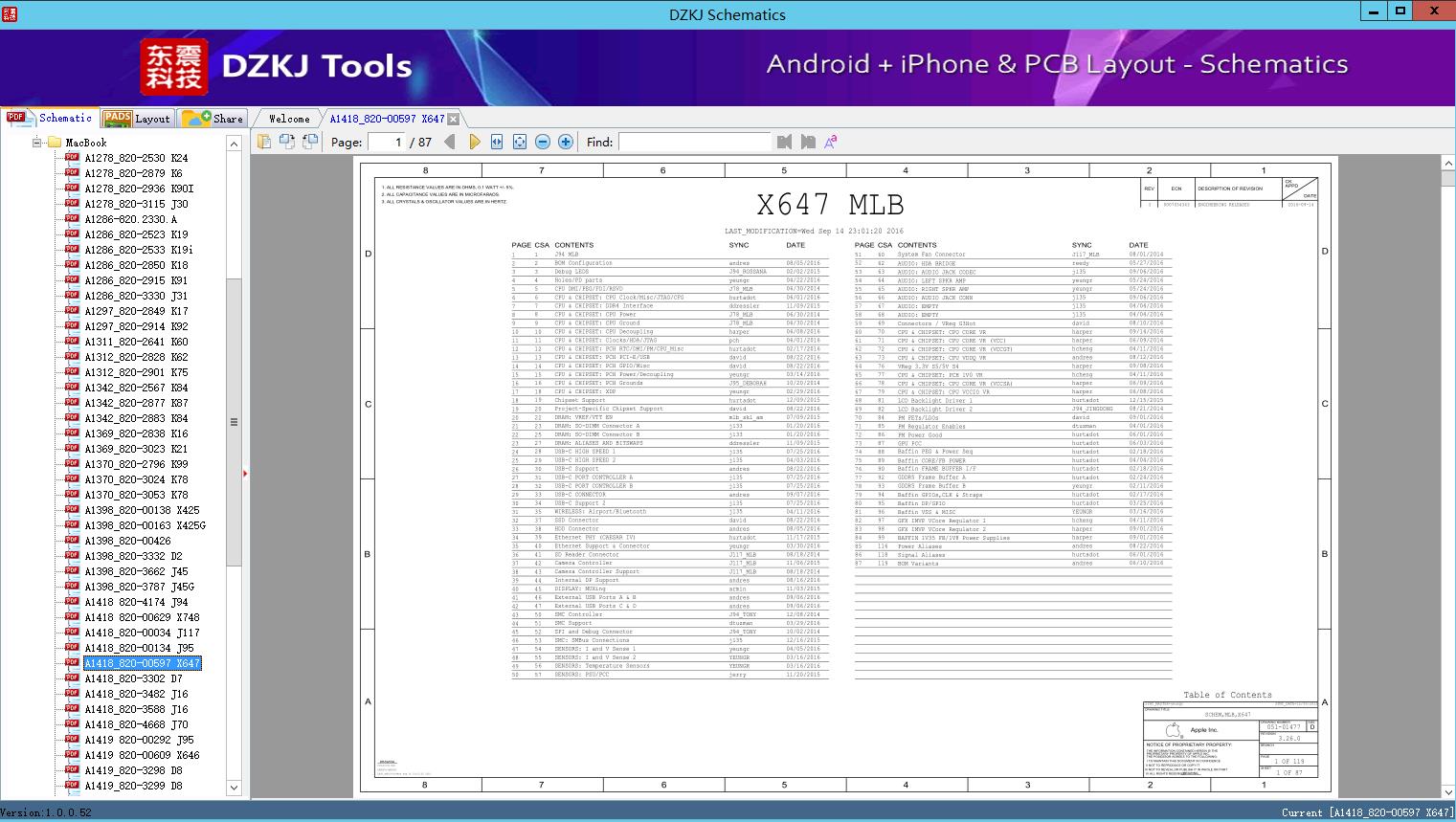This screenshot has height=822, width=1456.
Task: Click the MacBook folder icon
Action: pos(54,143)
